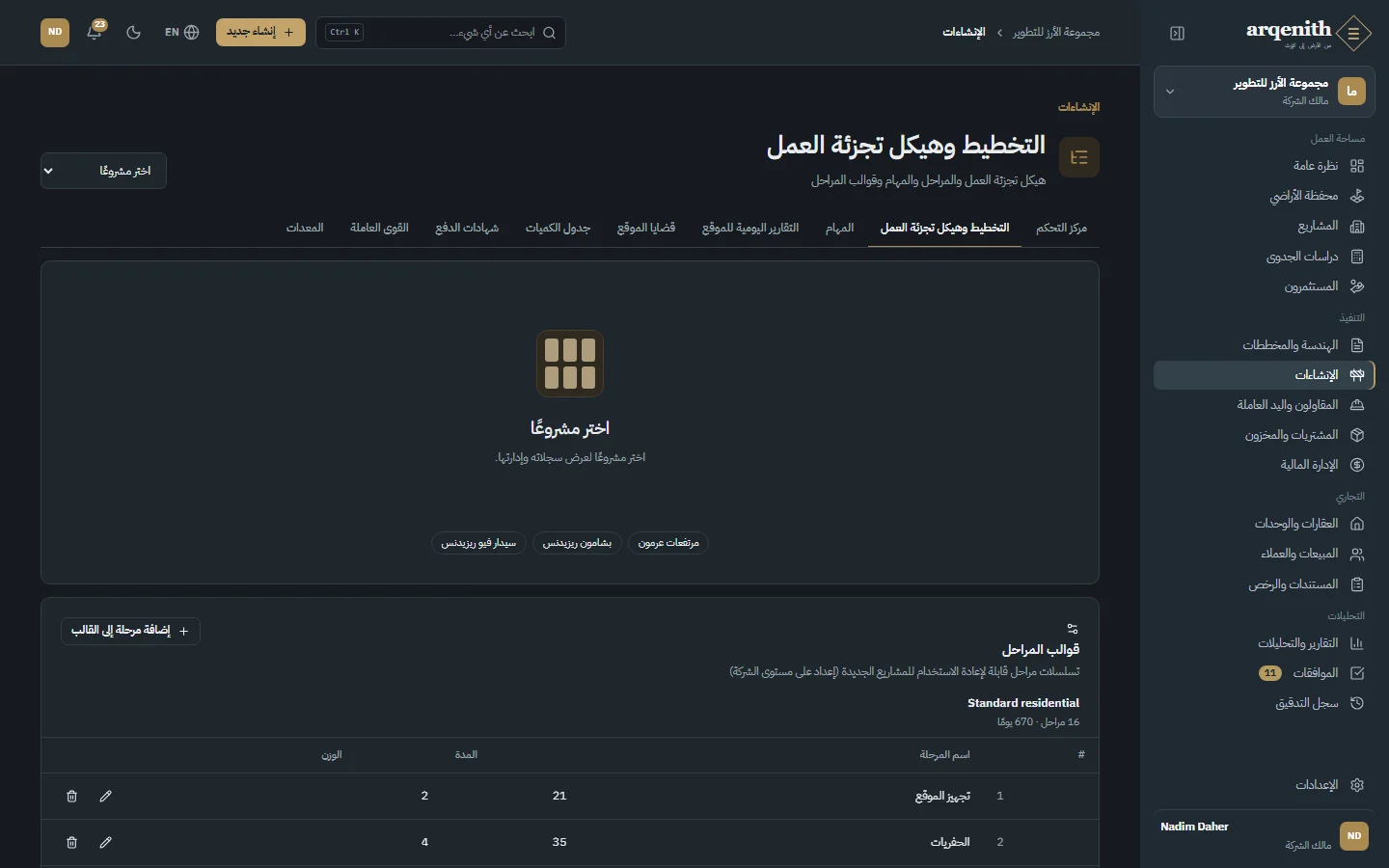
Task: Toggle dark mode moon icon
Action: (134, 32)
